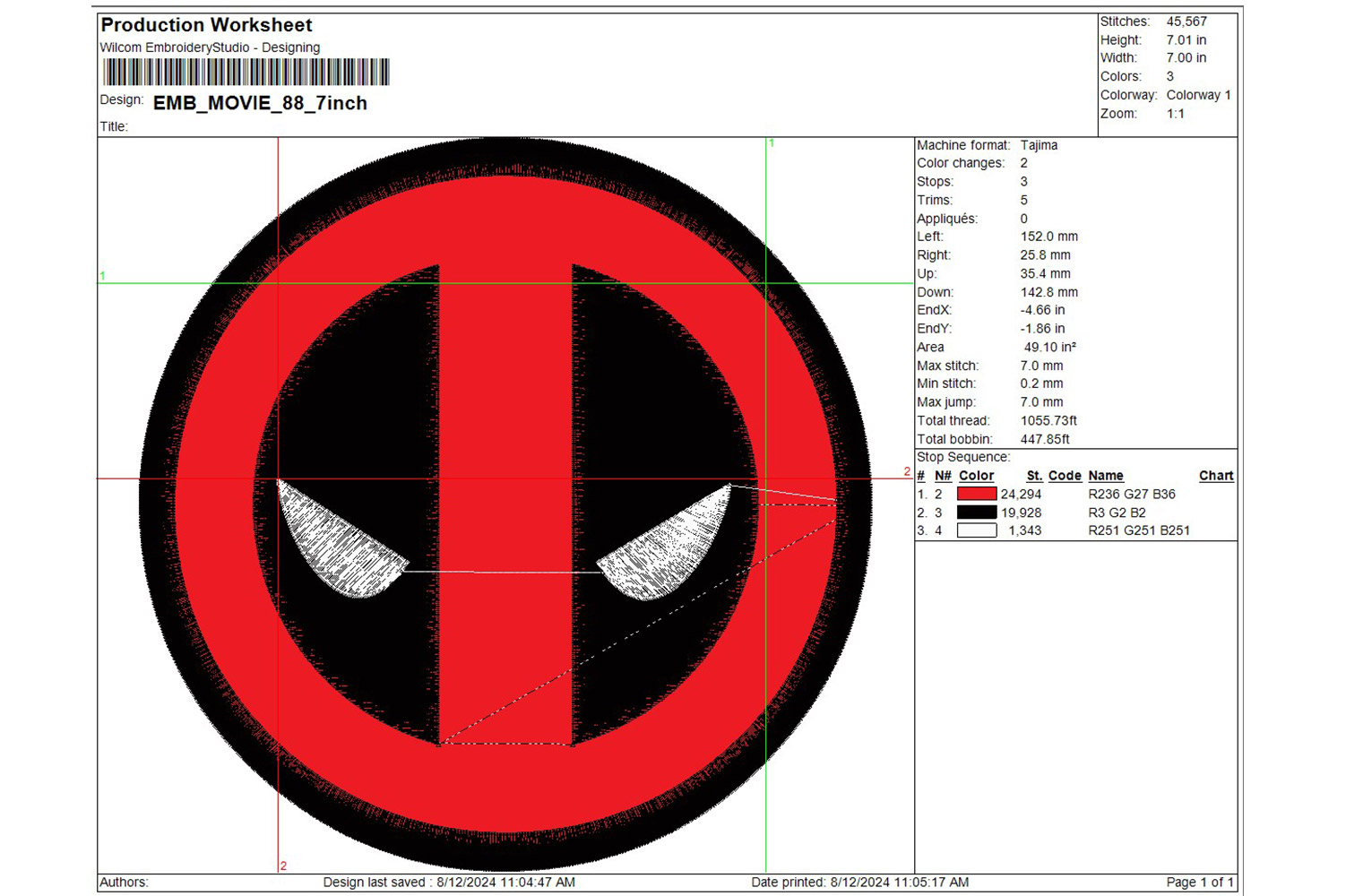1346x896 pixels.
Task: Click the 'Max jump:' label
Action: point(946,402)
